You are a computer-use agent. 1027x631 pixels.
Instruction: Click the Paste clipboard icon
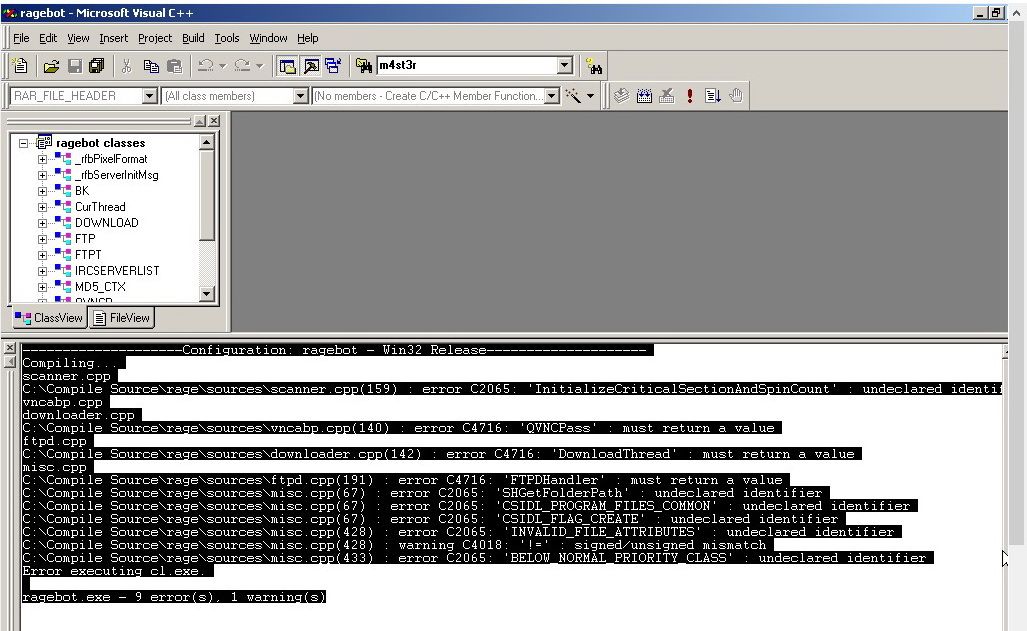pyautogui.click(x=174, y=66)
